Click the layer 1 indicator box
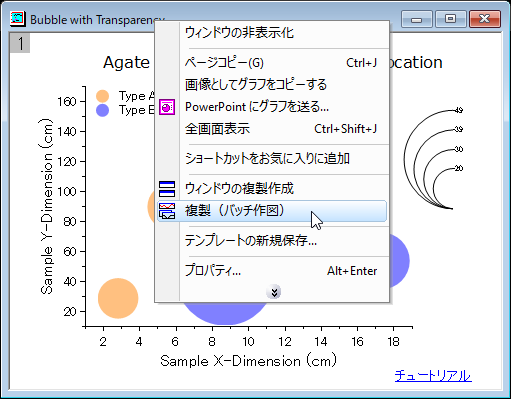The height and width of the screenshot is (399, 511). click(20, 43)
